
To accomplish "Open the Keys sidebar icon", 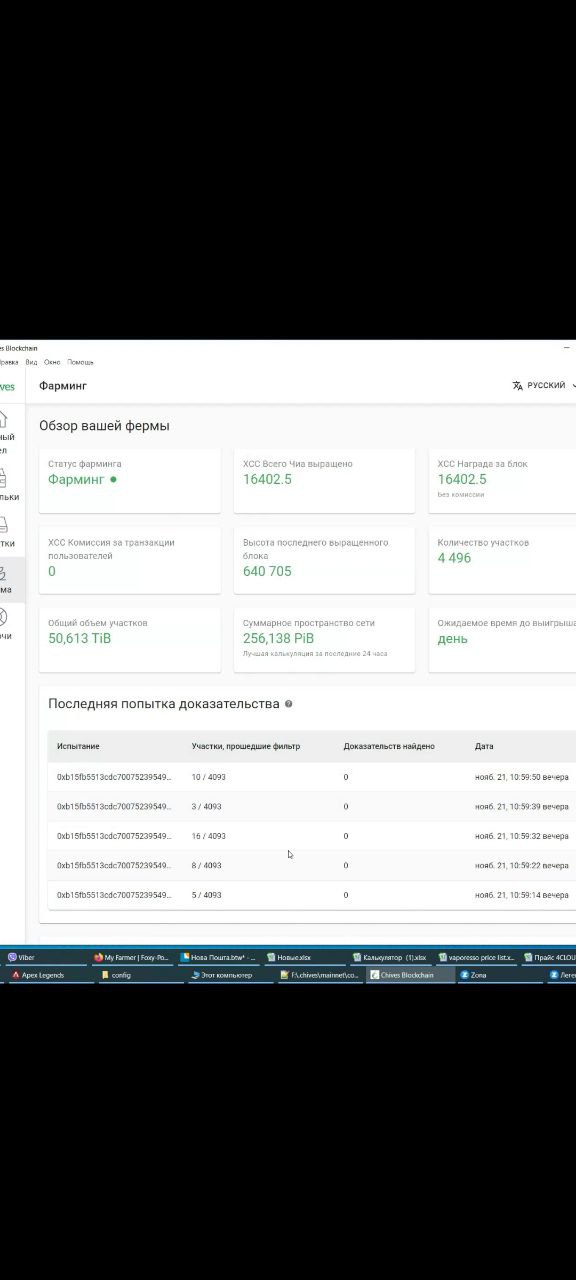I will 3,616.
